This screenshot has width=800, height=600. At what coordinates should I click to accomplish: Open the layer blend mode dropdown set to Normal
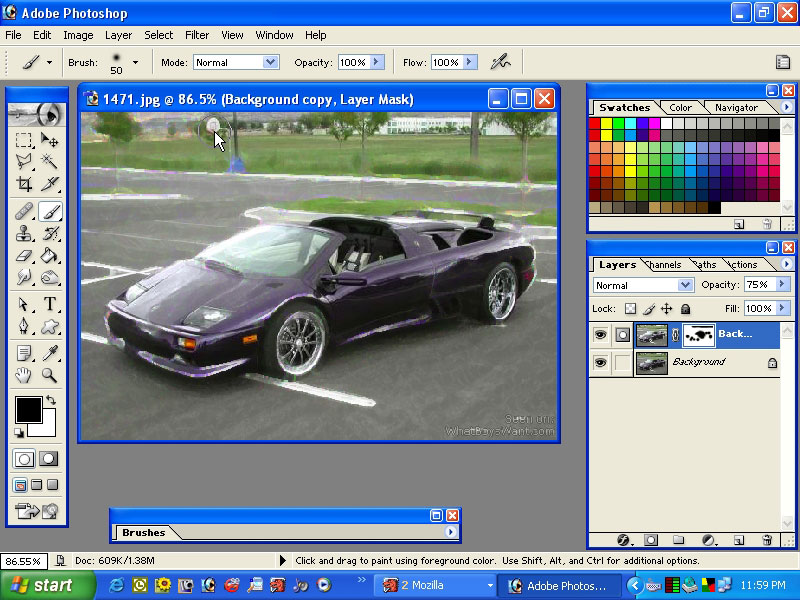coord(641,285)
